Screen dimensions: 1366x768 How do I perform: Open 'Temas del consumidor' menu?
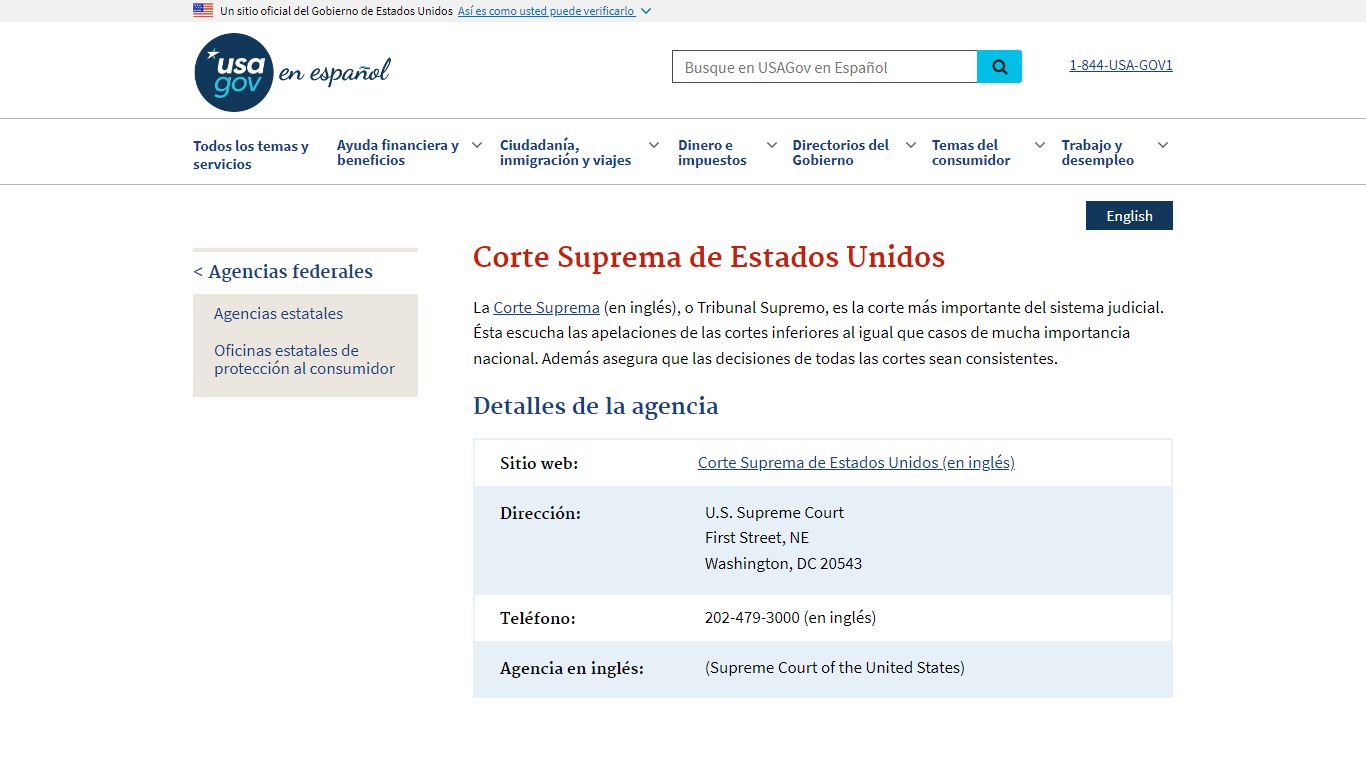[971, 152]
